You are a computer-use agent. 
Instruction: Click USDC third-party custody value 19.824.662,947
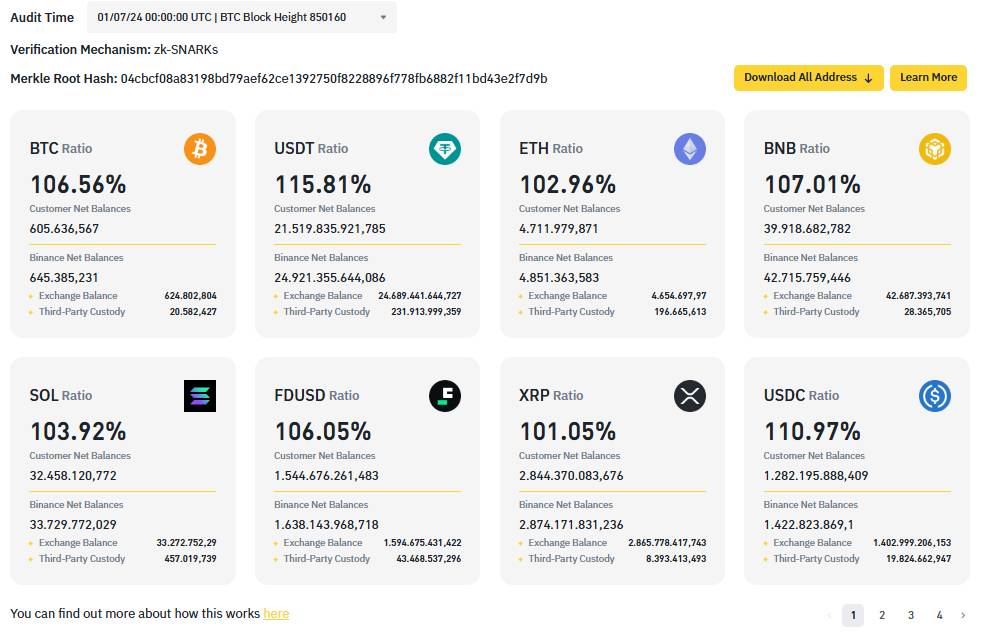919,559
